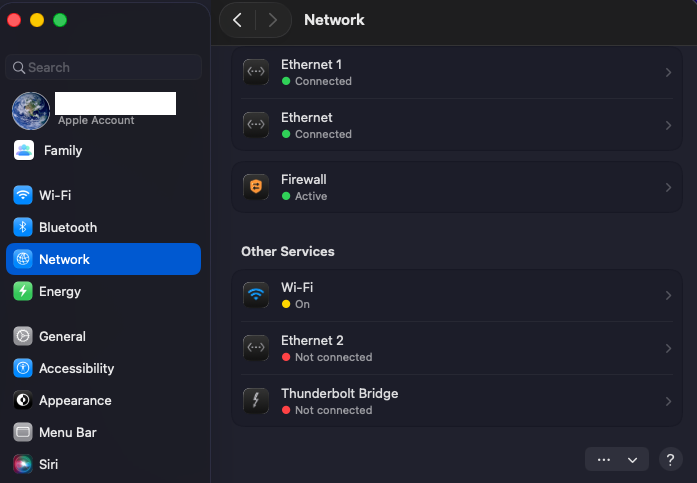Close the window with the red button

point(14,20)
